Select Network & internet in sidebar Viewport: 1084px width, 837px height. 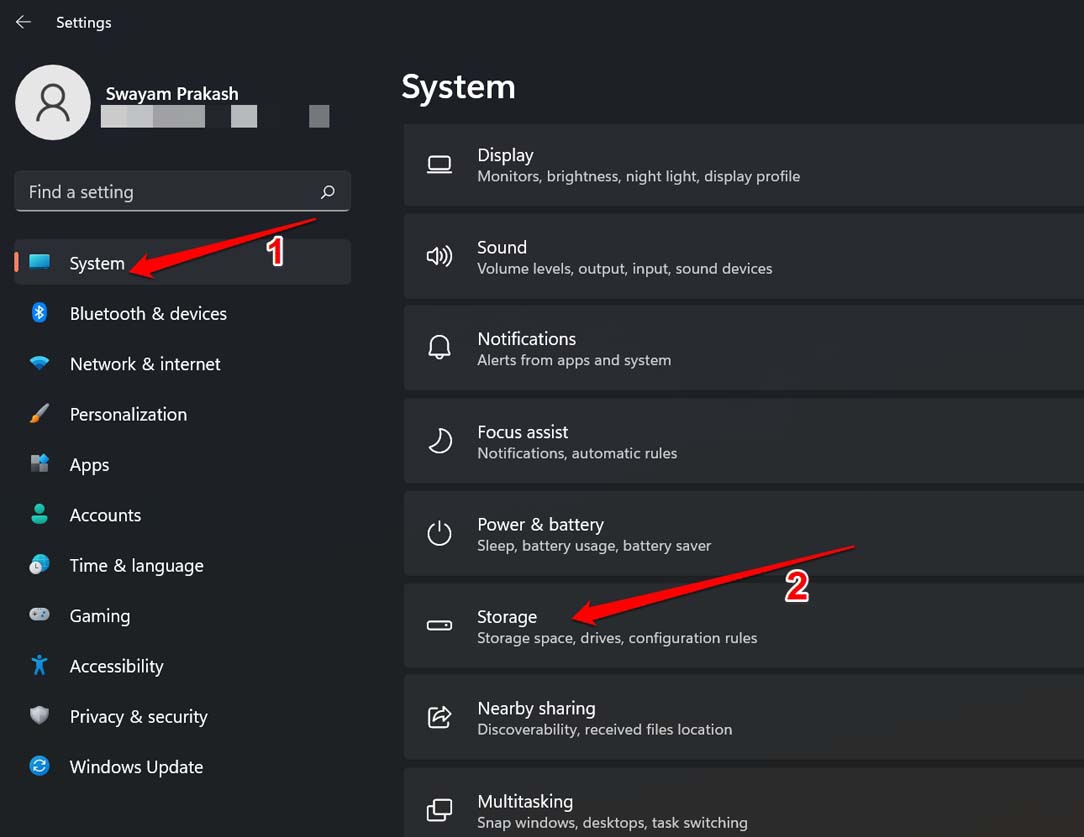point(145,364)
